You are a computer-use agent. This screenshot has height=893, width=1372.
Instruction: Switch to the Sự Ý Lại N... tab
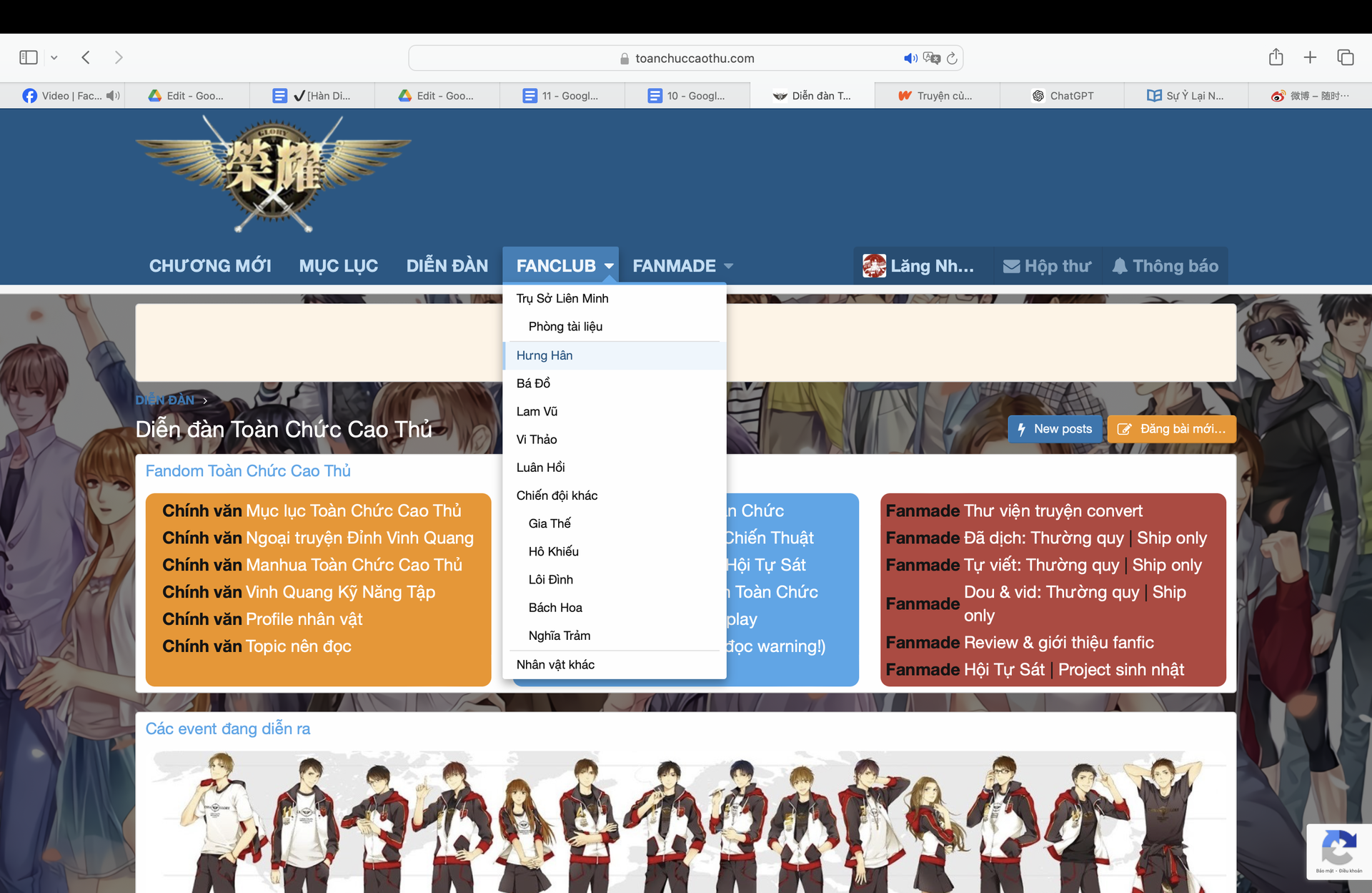click(x=1186, y=96)
